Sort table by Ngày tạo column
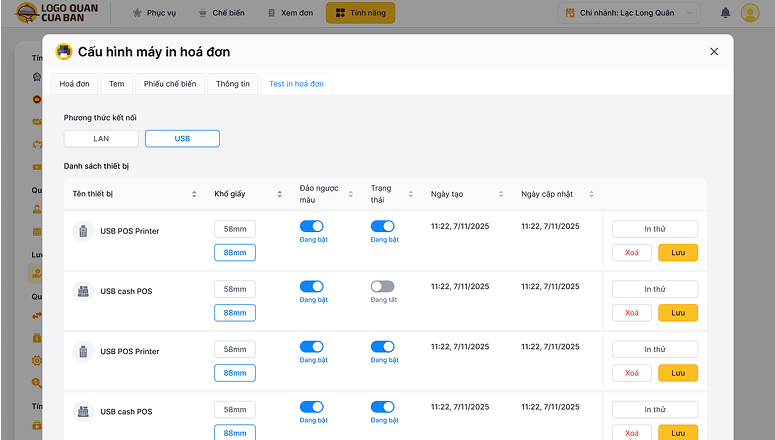775x440 pixels. click(499, 194)
